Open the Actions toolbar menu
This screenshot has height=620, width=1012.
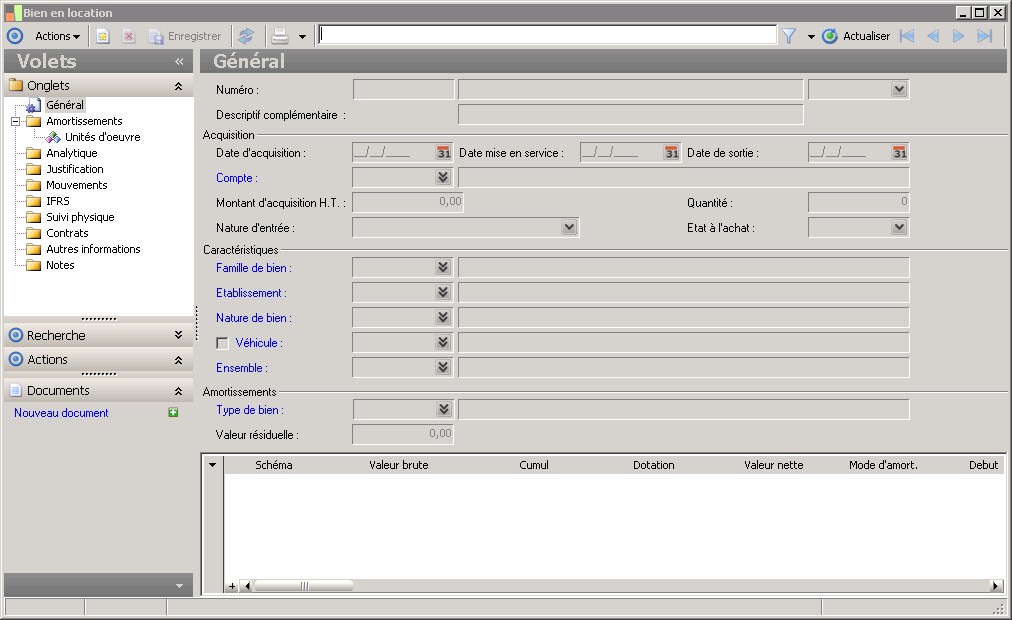(x=57, y=36)
